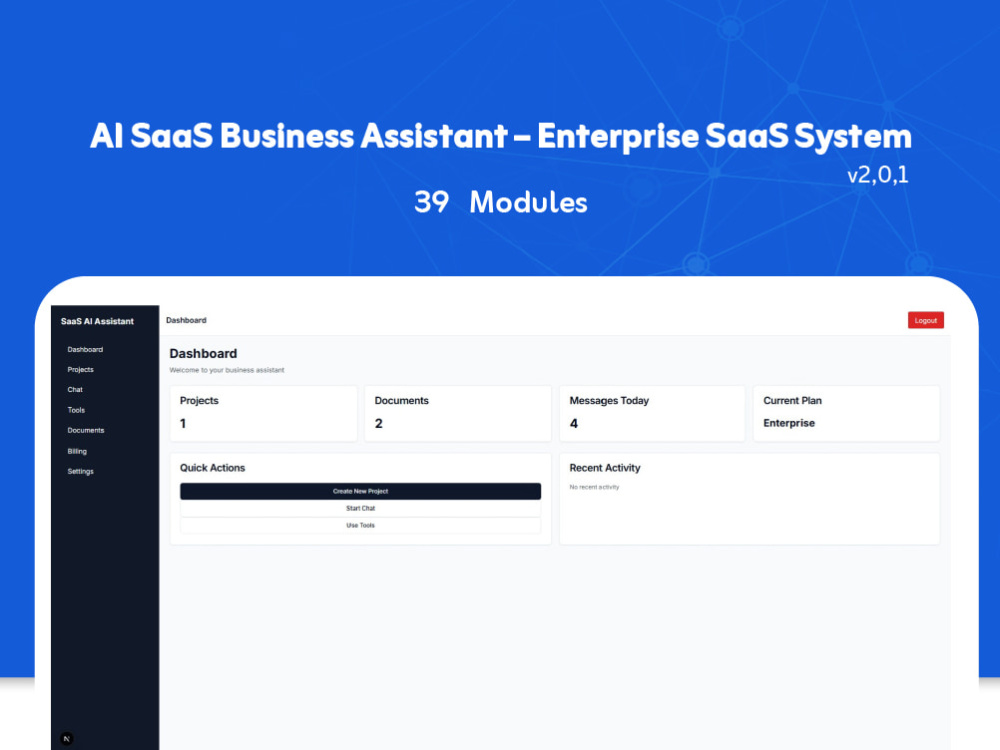Screen dimensions: 1000x750
Task: Open the Chat sidebar item
Action: 75,390
